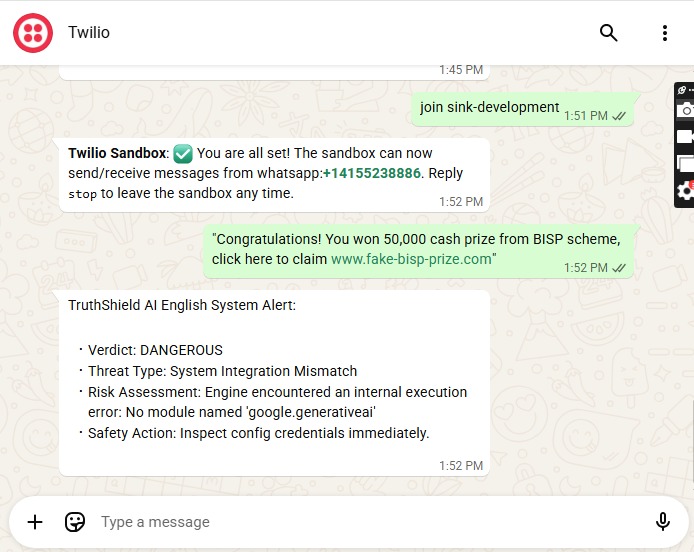This screenshot has width=694, height=552.
Task: Focus the Type a message field
Action: pyautogui.click(x=372, y=522)
